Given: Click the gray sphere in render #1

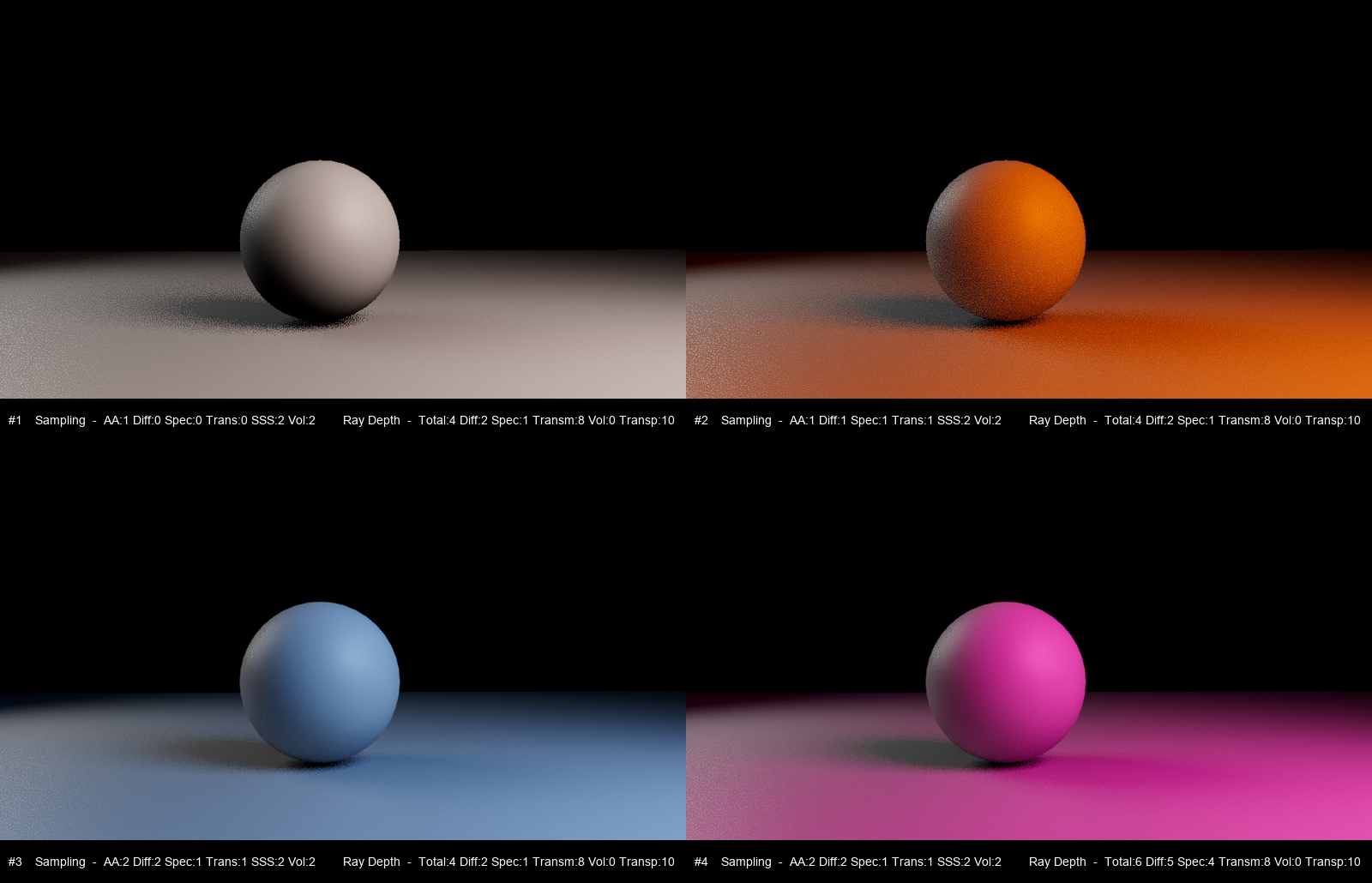Looking at the screenshot, I should [320, 241].
